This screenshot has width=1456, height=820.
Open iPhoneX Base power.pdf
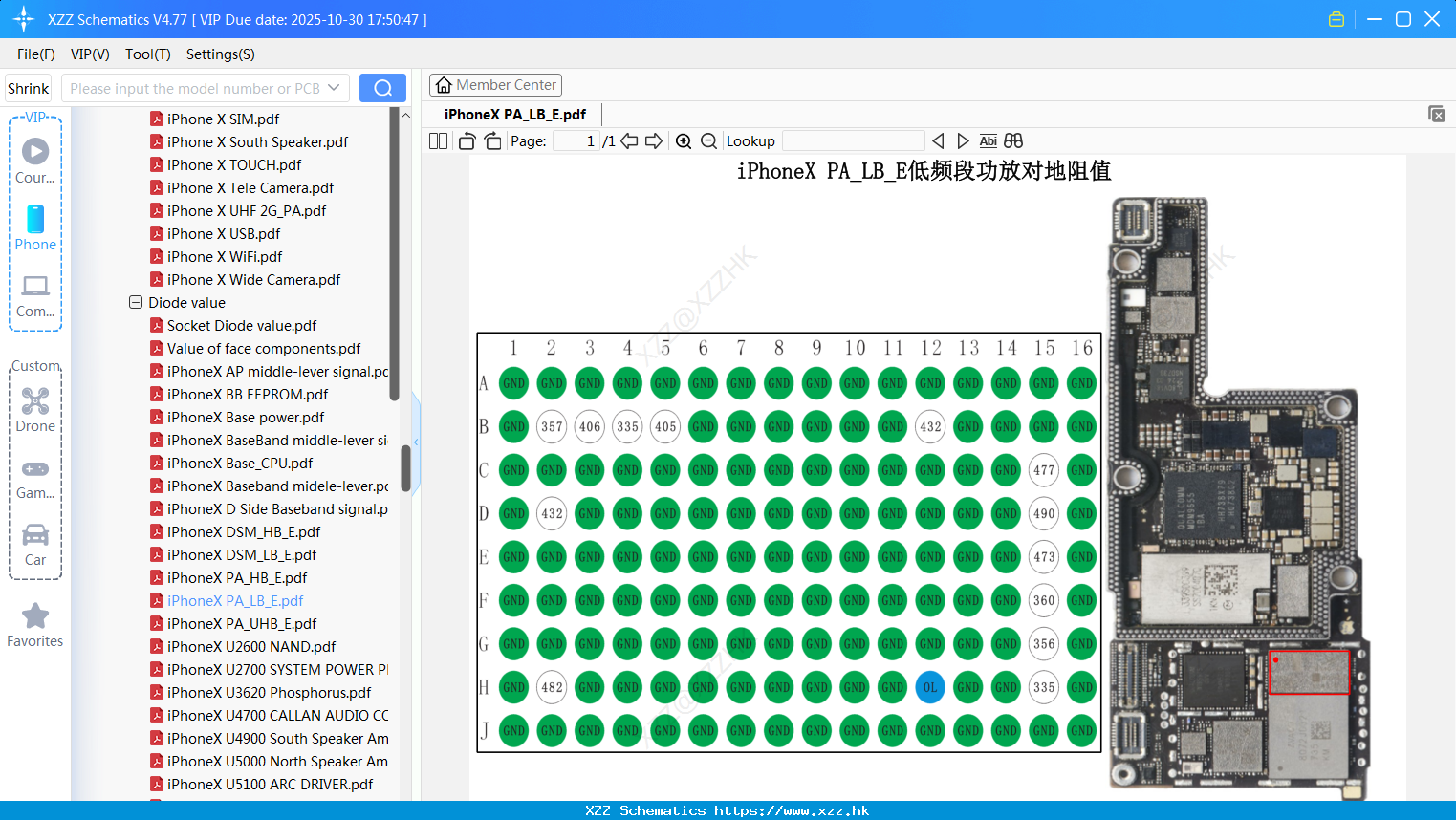246,417
